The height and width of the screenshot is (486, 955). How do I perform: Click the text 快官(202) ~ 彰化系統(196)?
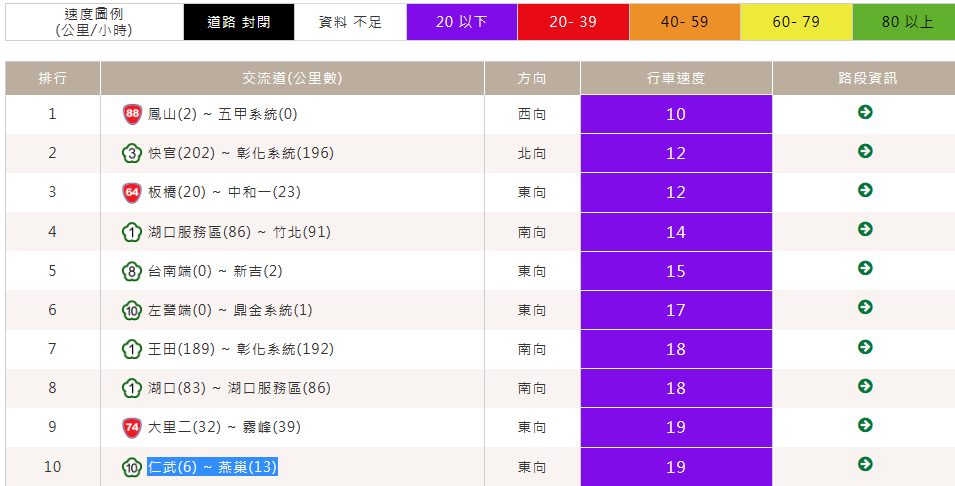[x=241, y=153]
